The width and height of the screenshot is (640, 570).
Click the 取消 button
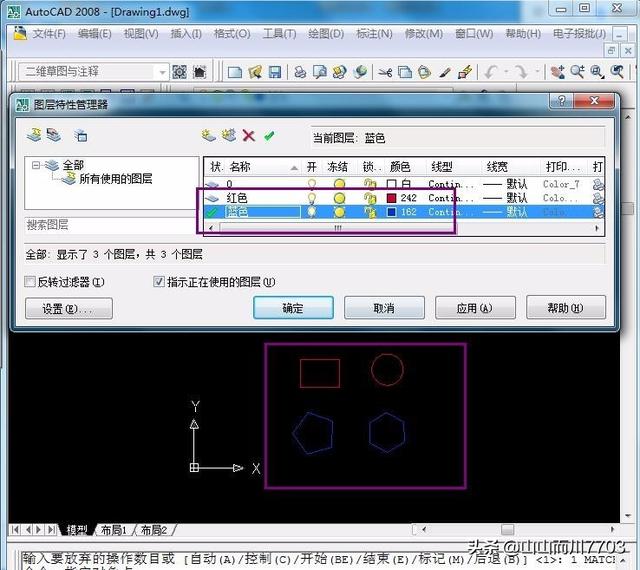pyautogui.click(x=384, y=308)
